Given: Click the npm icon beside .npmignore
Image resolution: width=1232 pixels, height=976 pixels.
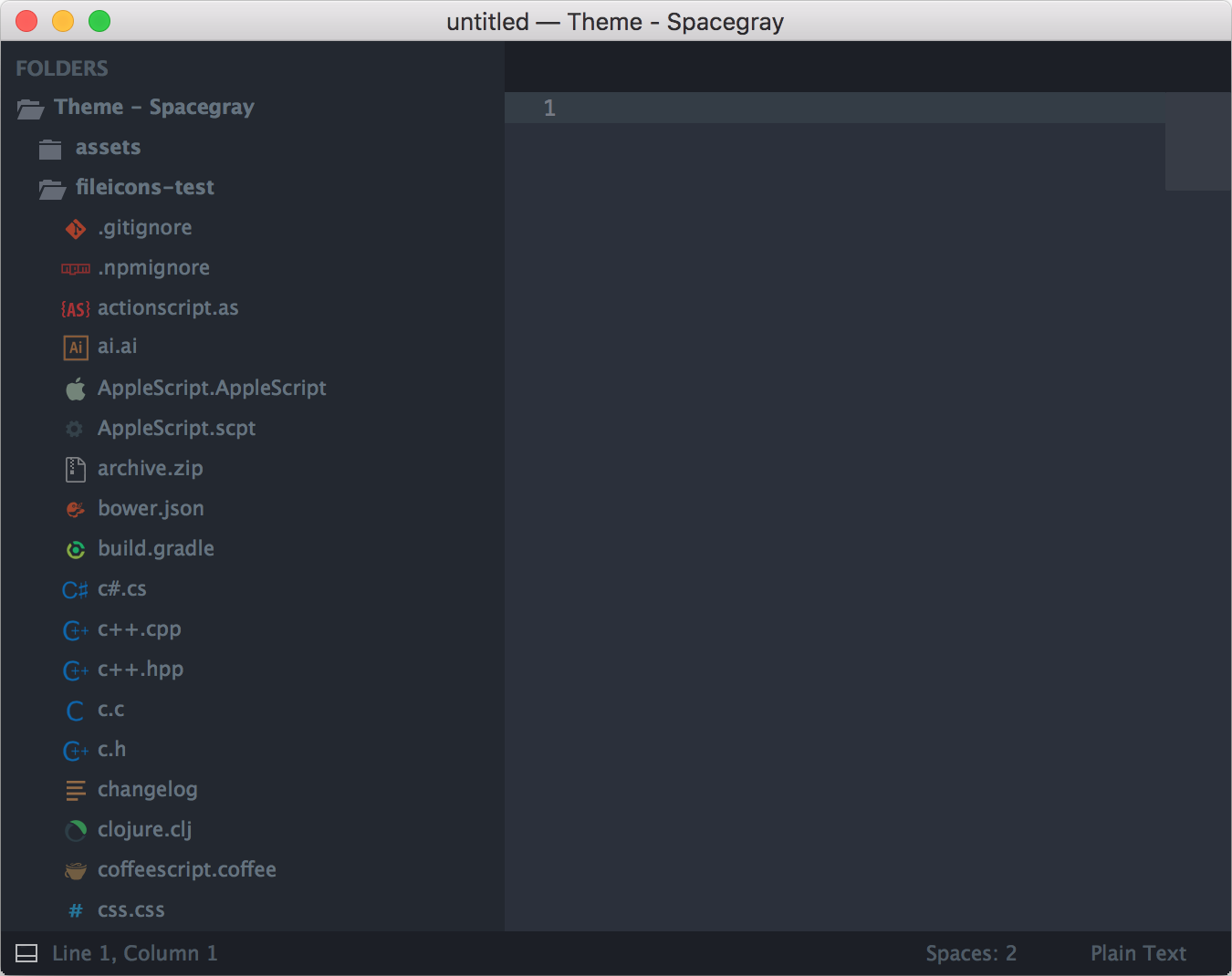Looking at the screenshot, I should coord(76,269).
